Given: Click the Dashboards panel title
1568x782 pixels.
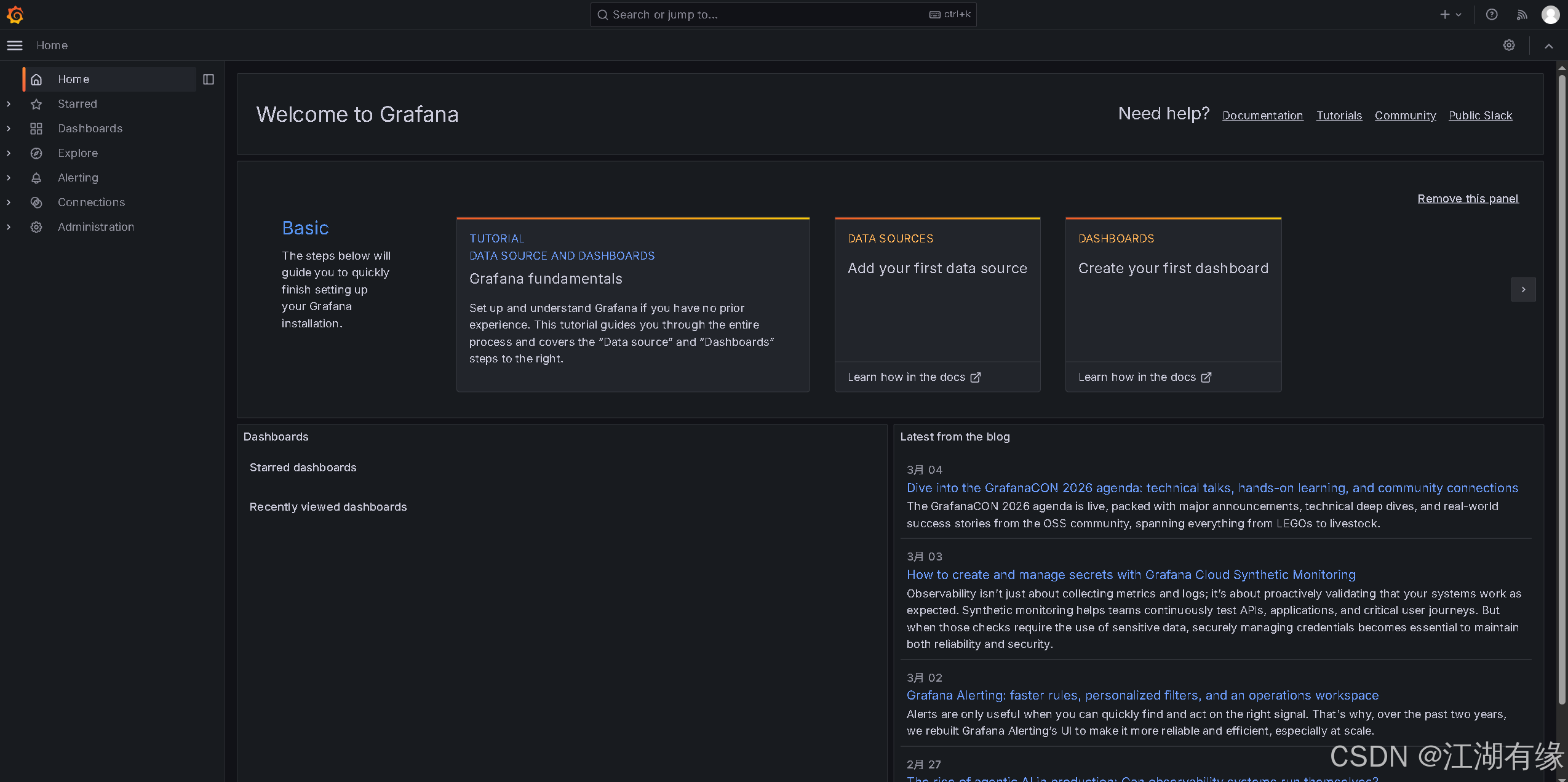Looking at the screenshot, I should click(276, 437).
